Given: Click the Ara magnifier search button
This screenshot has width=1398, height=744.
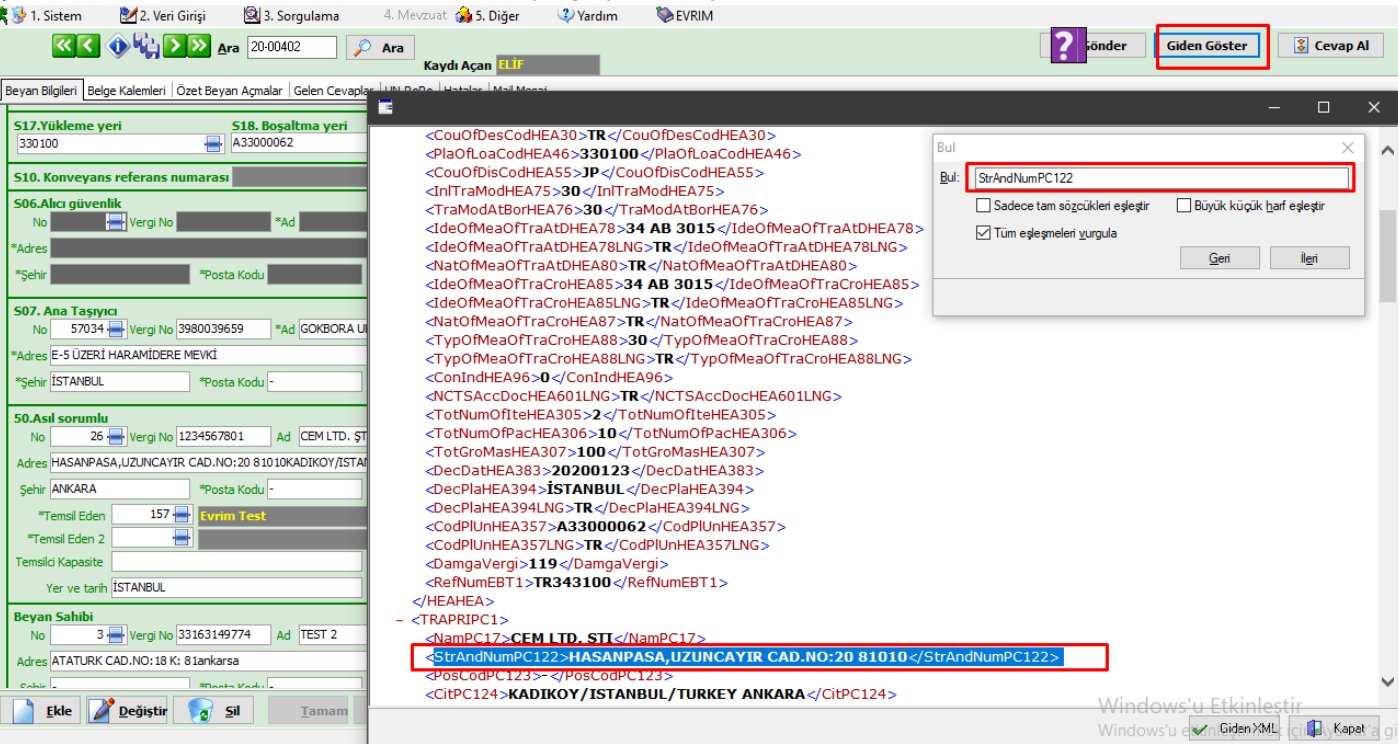Looking at the screenshot, I should tap(380, 47).
